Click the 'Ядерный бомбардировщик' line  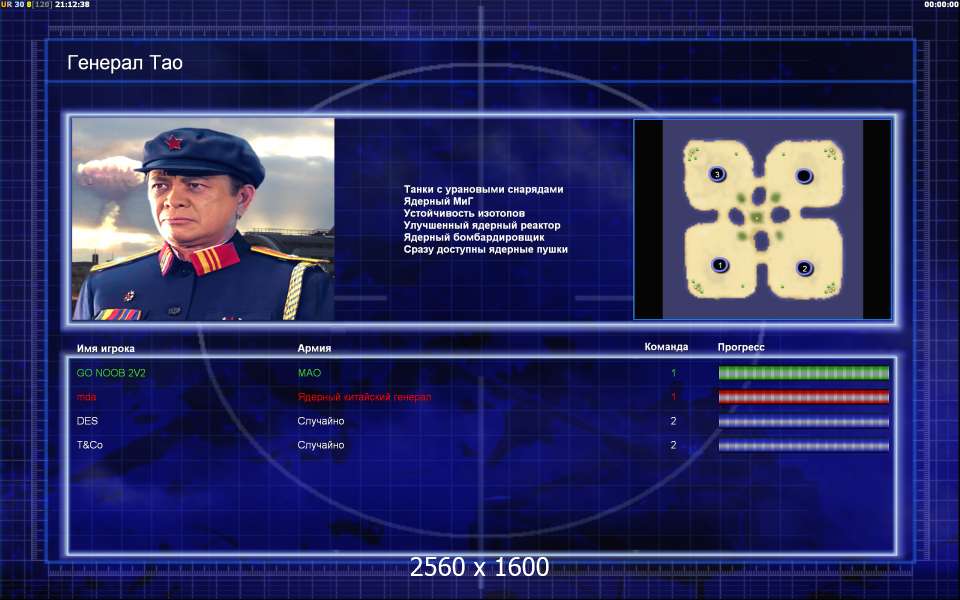[474, 237]
